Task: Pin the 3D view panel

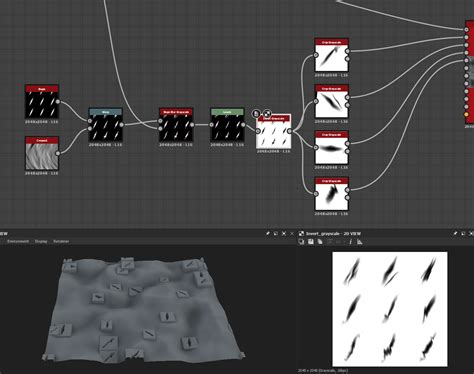Action: pos(267,234)
